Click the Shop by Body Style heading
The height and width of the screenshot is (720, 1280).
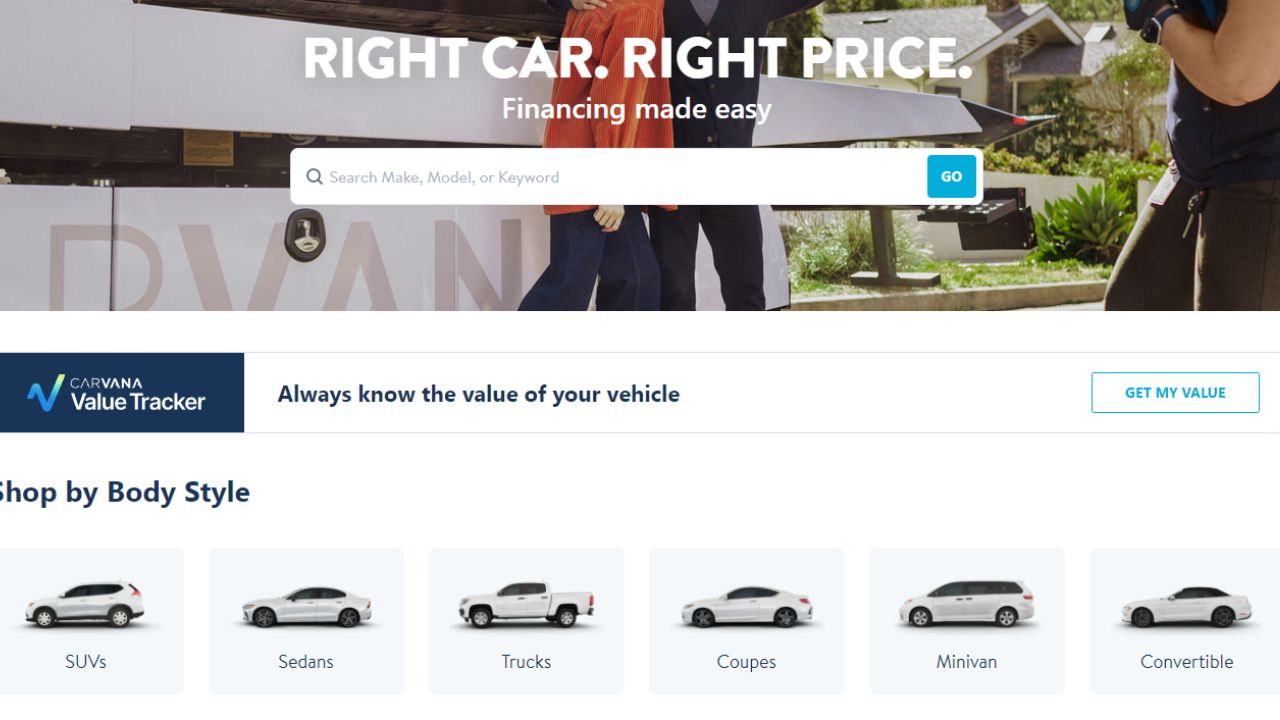click(x=123, y=492)
